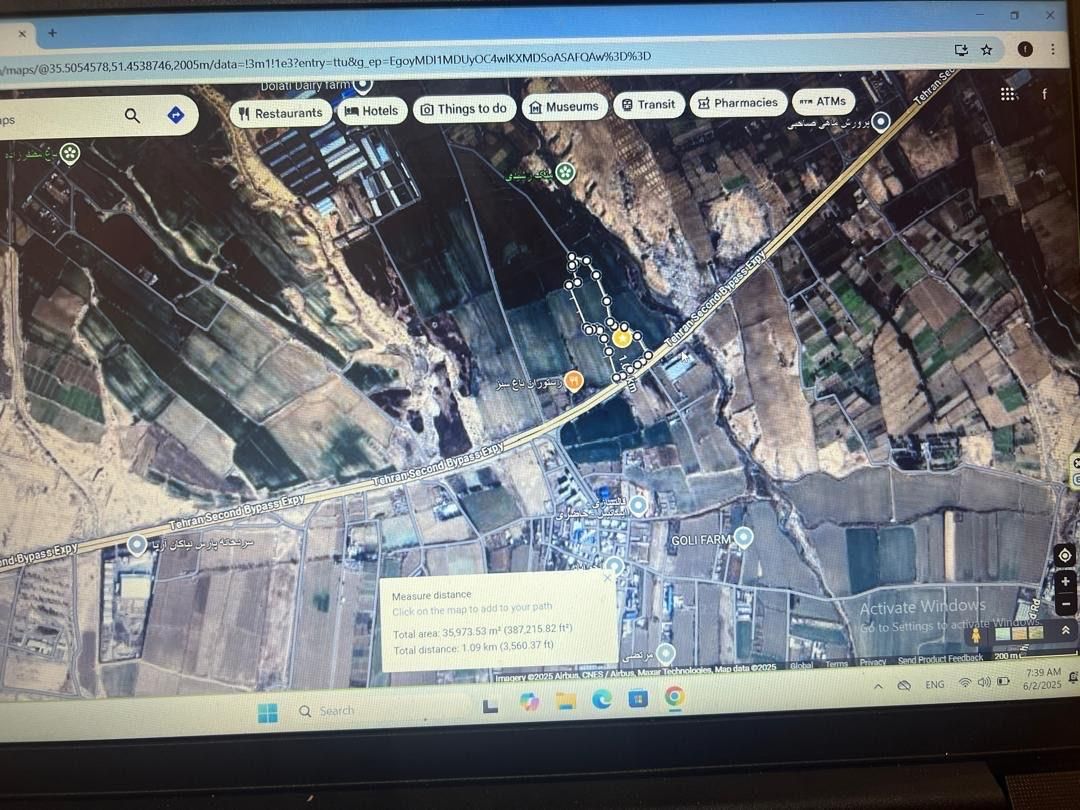Open the green park marker in the top-left

[x=70, y=154]
